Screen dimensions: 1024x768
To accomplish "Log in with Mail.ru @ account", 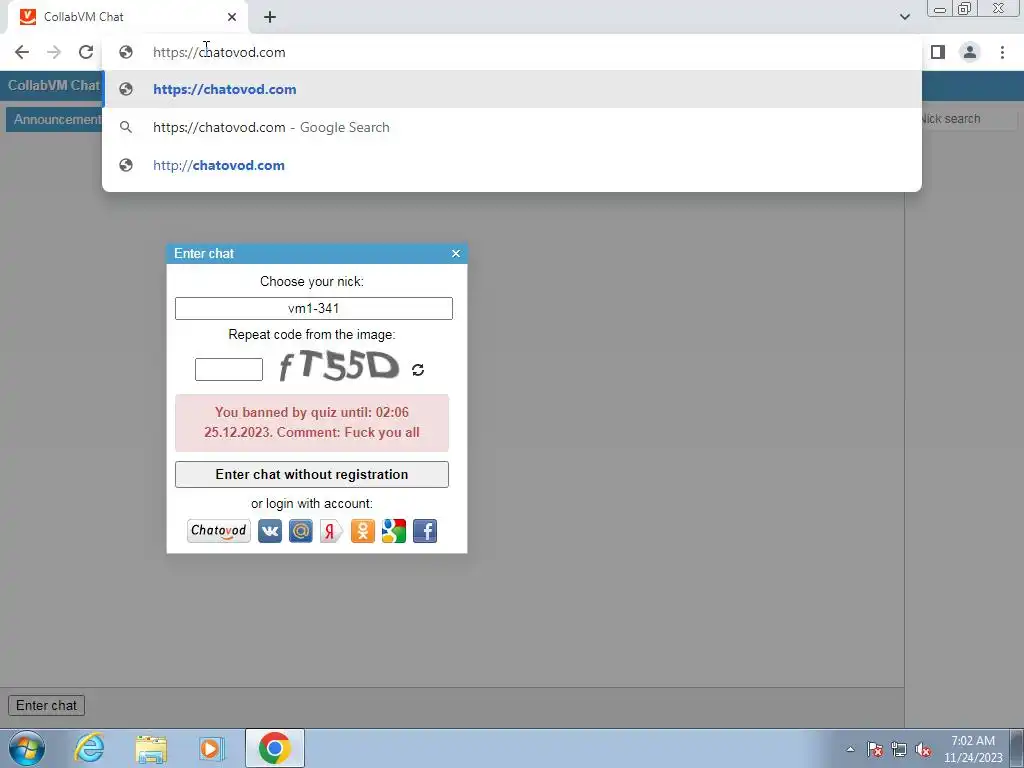I will 300,531.
